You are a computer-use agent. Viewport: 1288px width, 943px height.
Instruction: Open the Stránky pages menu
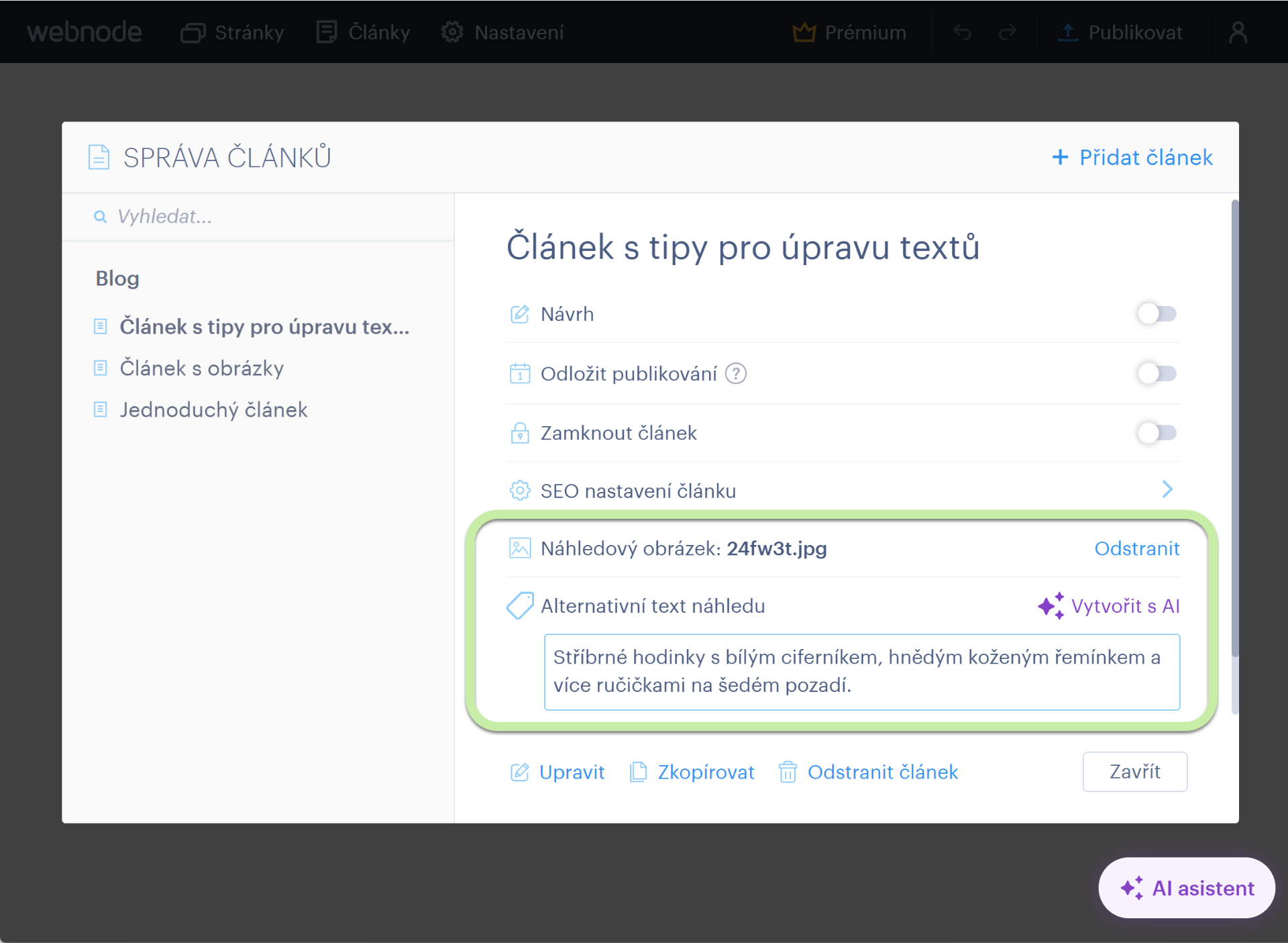click(232, 32)
